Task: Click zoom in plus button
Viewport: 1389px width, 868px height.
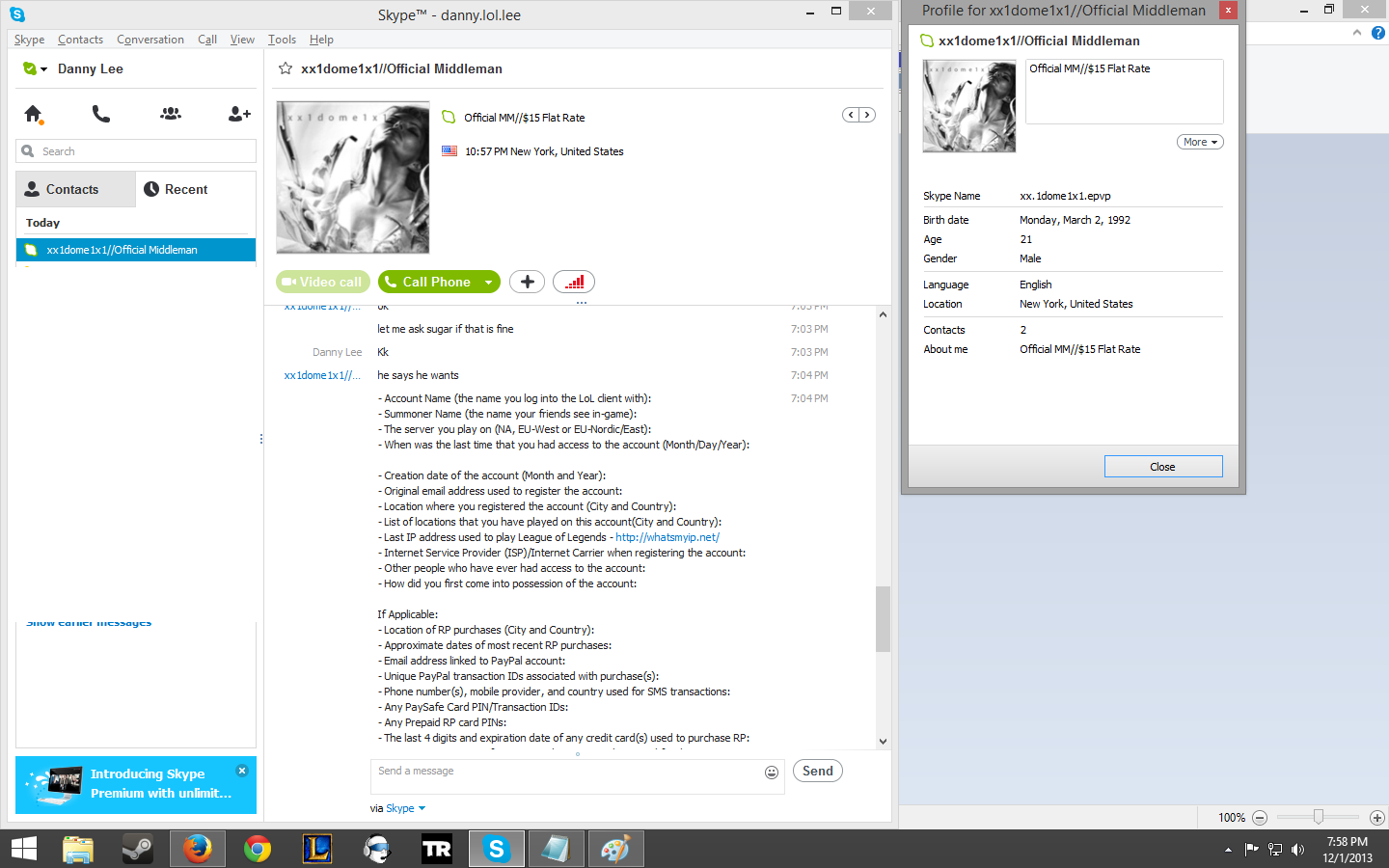Action: [x=1377, y=817]
